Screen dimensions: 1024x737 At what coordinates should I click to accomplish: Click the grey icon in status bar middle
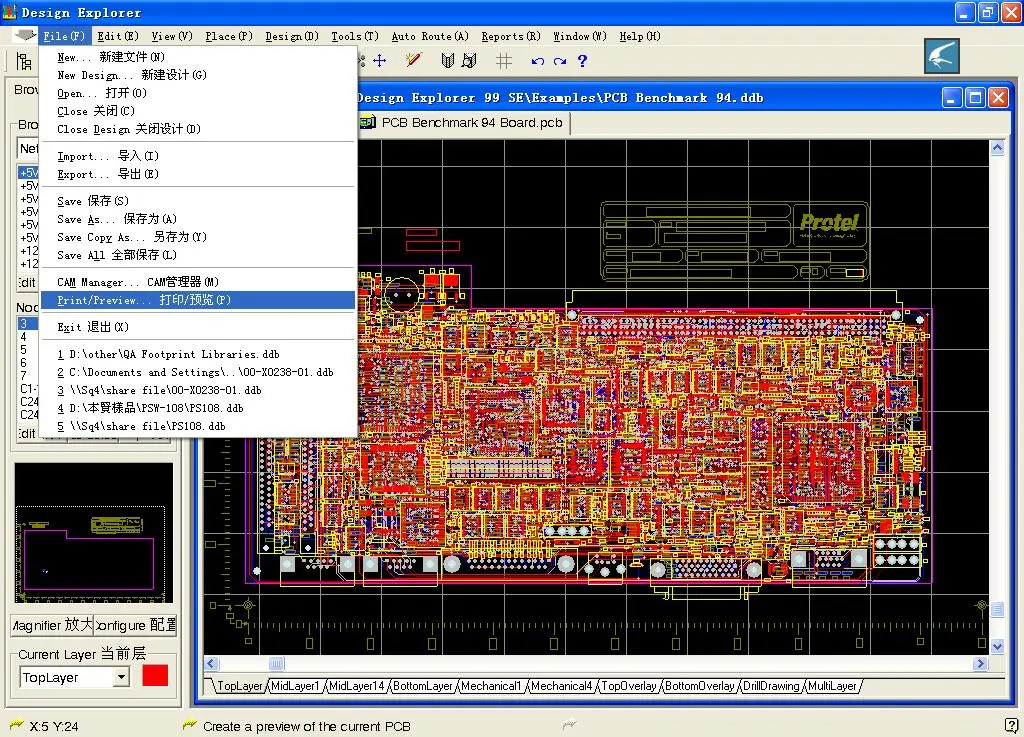point(569,724)
